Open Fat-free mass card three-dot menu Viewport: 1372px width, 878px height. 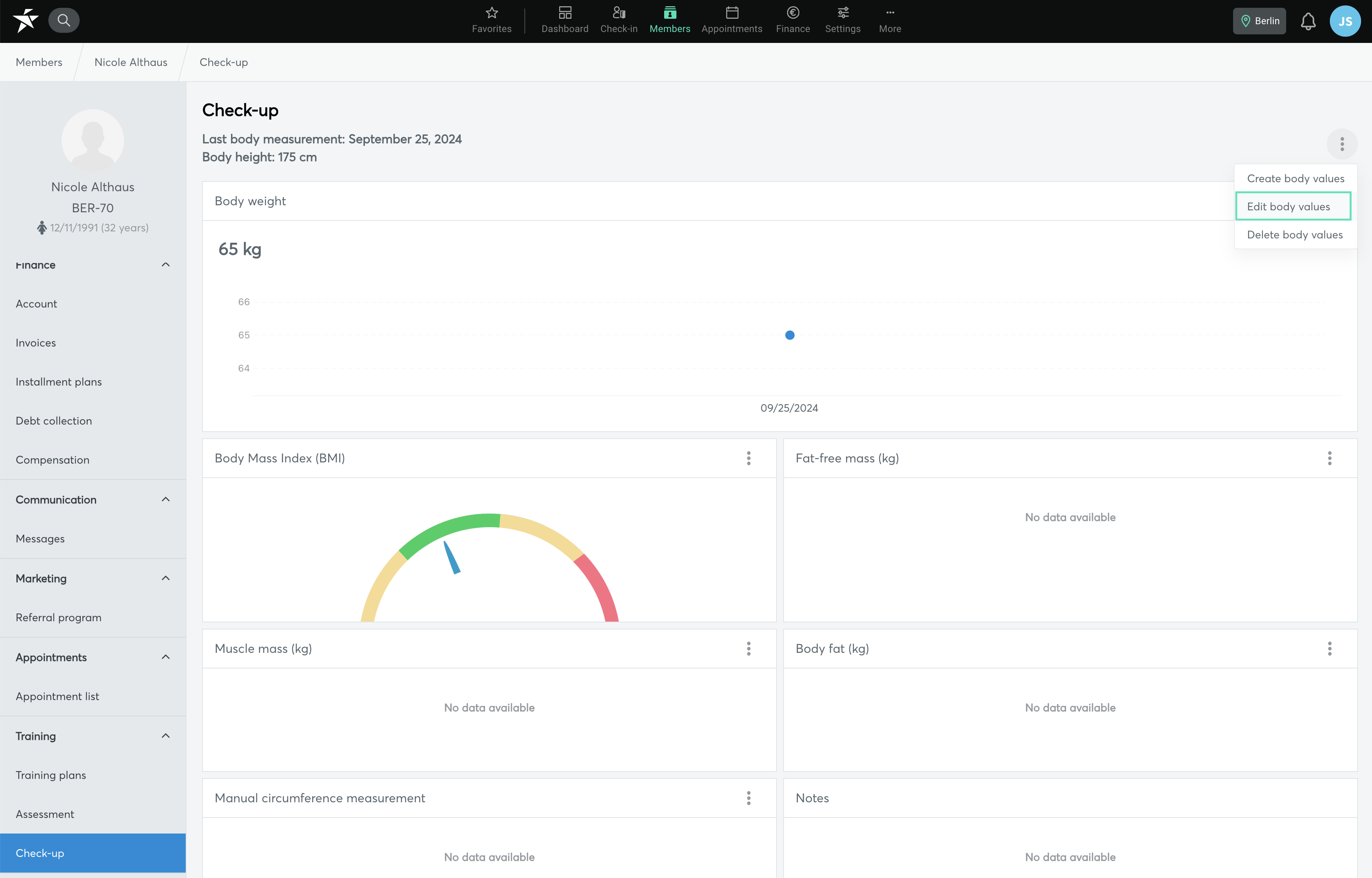1330,458
